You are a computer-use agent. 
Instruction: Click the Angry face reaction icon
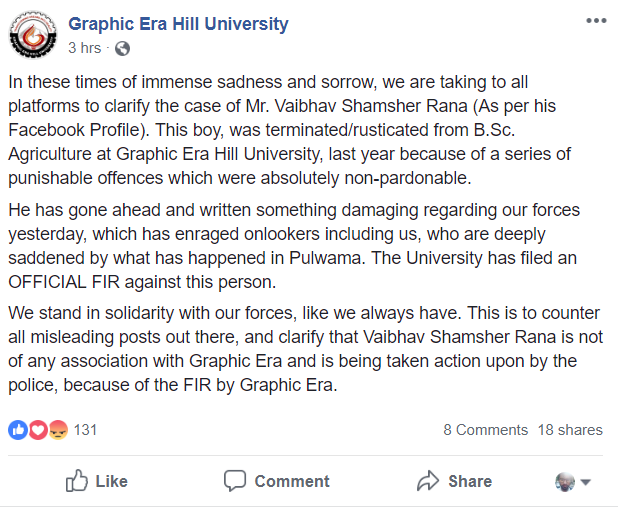pos(58,430)
